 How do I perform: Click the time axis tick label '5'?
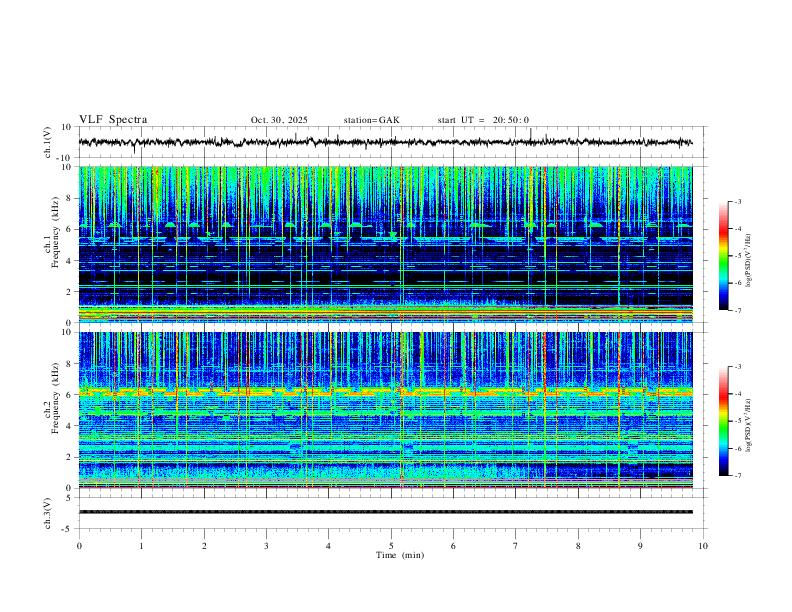391,546
